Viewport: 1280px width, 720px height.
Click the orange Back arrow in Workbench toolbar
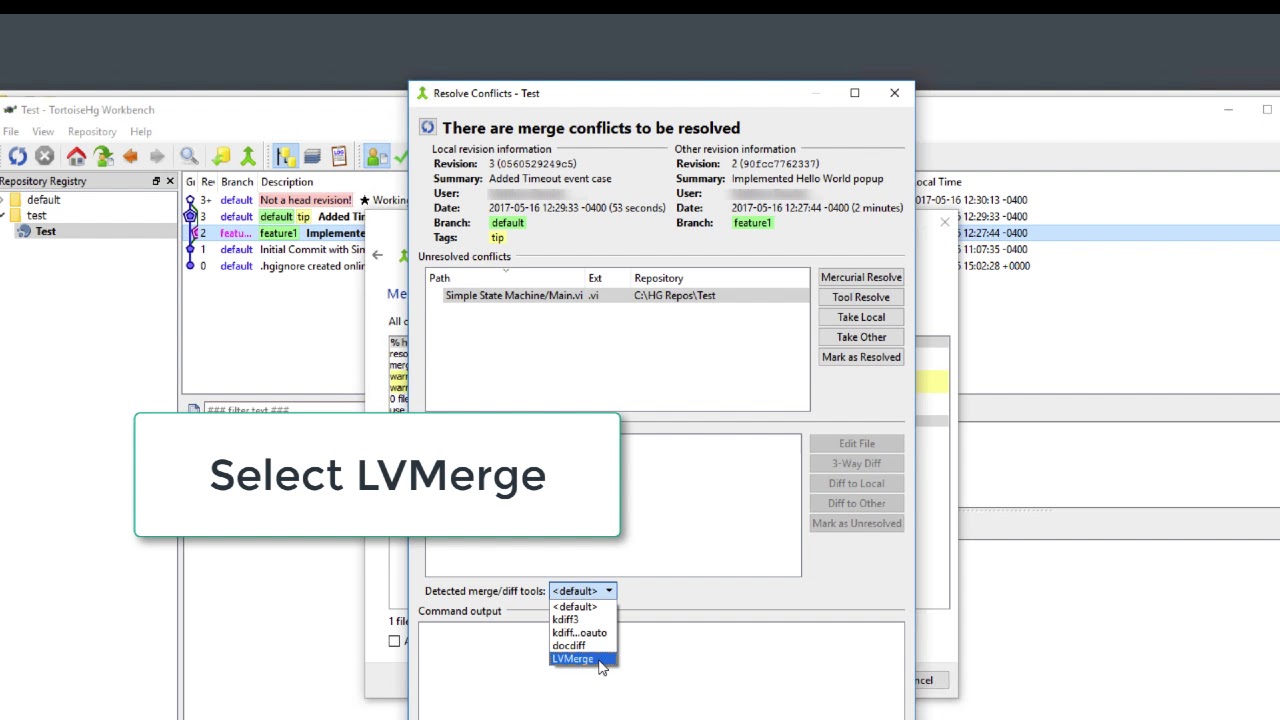[x=130, y=156]
